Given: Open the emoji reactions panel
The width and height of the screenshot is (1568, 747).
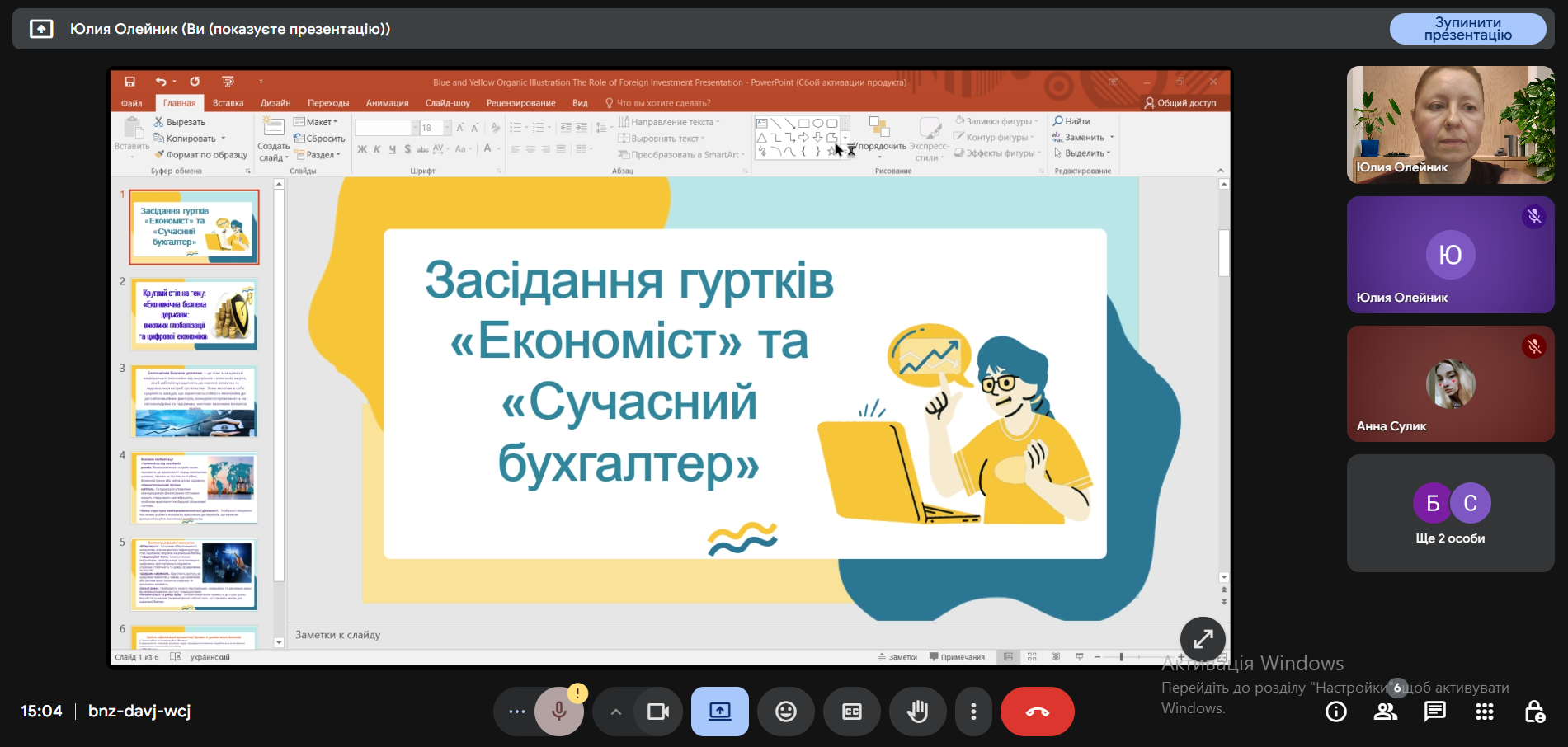Looking at the screenshot, I should pos(785,712).
